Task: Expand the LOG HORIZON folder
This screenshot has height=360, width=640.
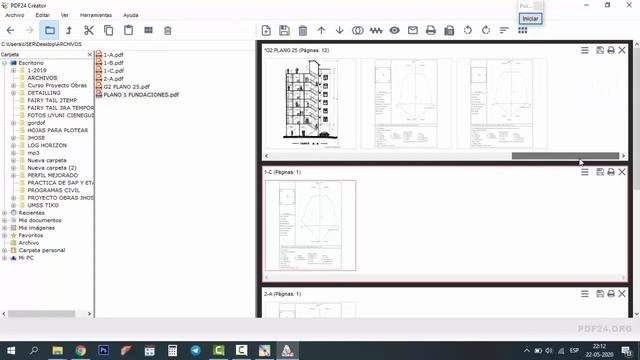Action: (x=13, y=145)
